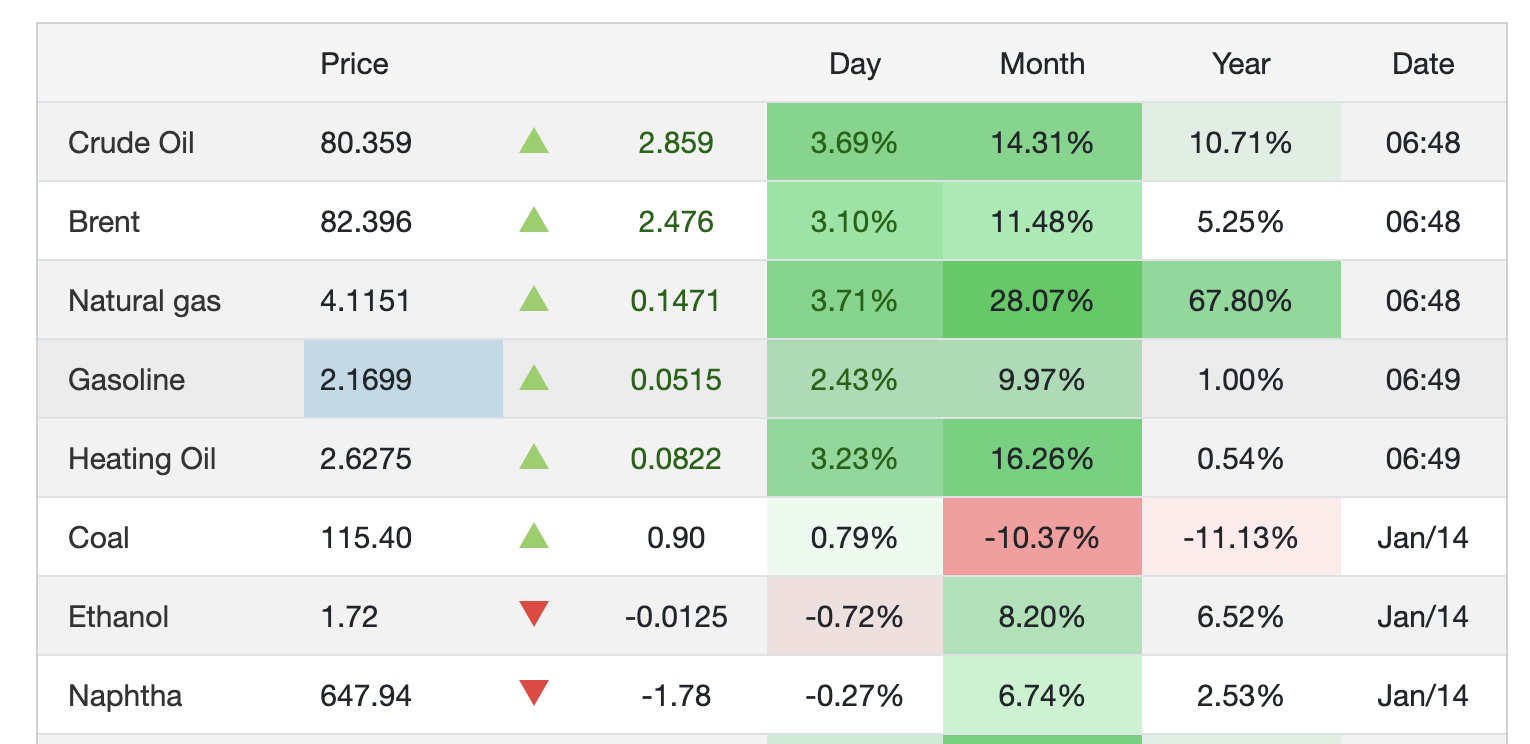Click Coal month change -10.37%
1530x744 pixels.
tap(1042, 537)
